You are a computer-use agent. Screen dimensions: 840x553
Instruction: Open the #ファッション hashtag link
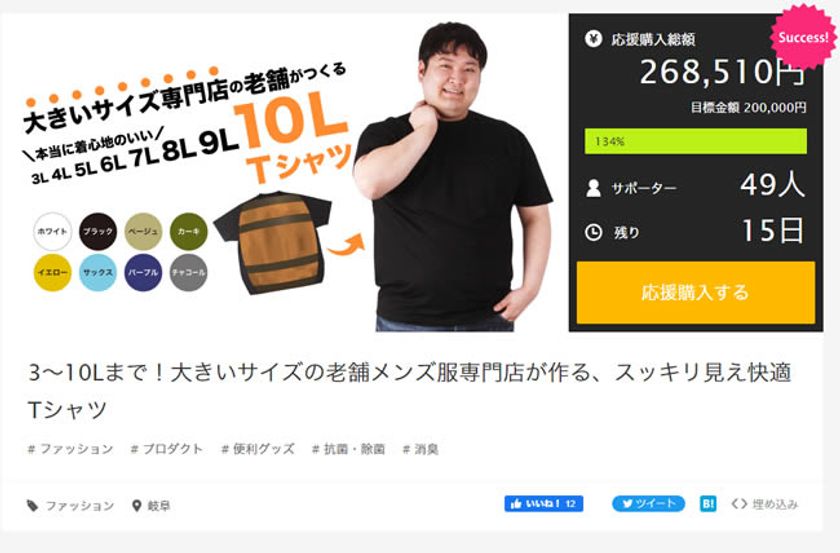(70, 449)
